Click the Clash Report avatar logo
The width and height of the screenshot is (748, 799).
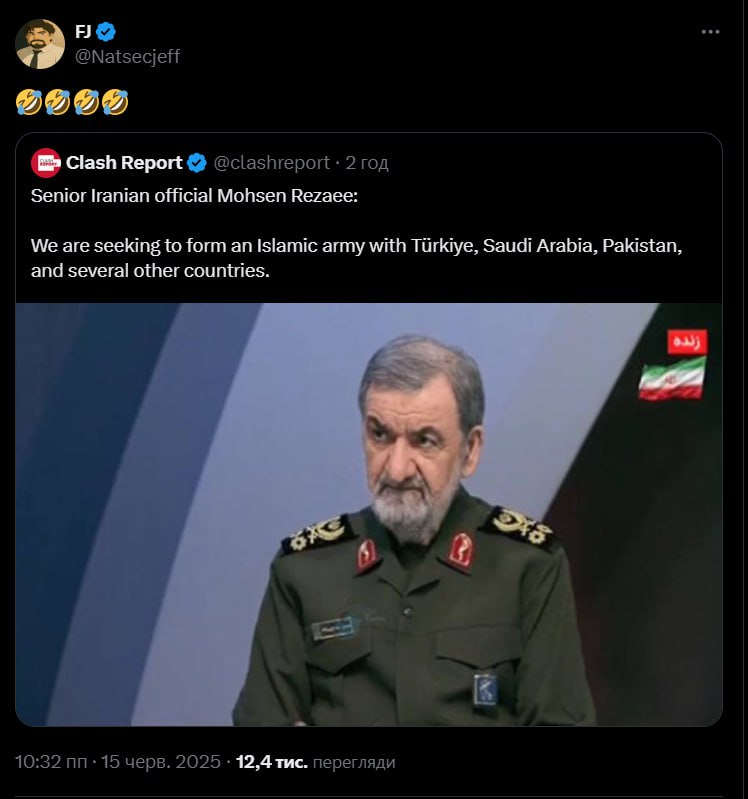click(46, 163)
